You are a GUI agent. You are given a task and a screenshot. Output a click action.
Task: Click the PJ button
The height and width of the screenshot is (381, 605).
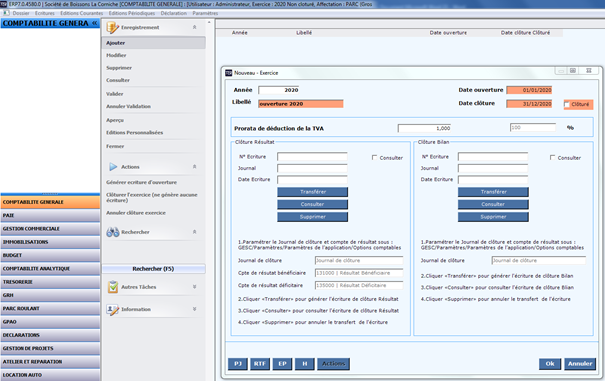pyautogui.click(x=238, y=364)
